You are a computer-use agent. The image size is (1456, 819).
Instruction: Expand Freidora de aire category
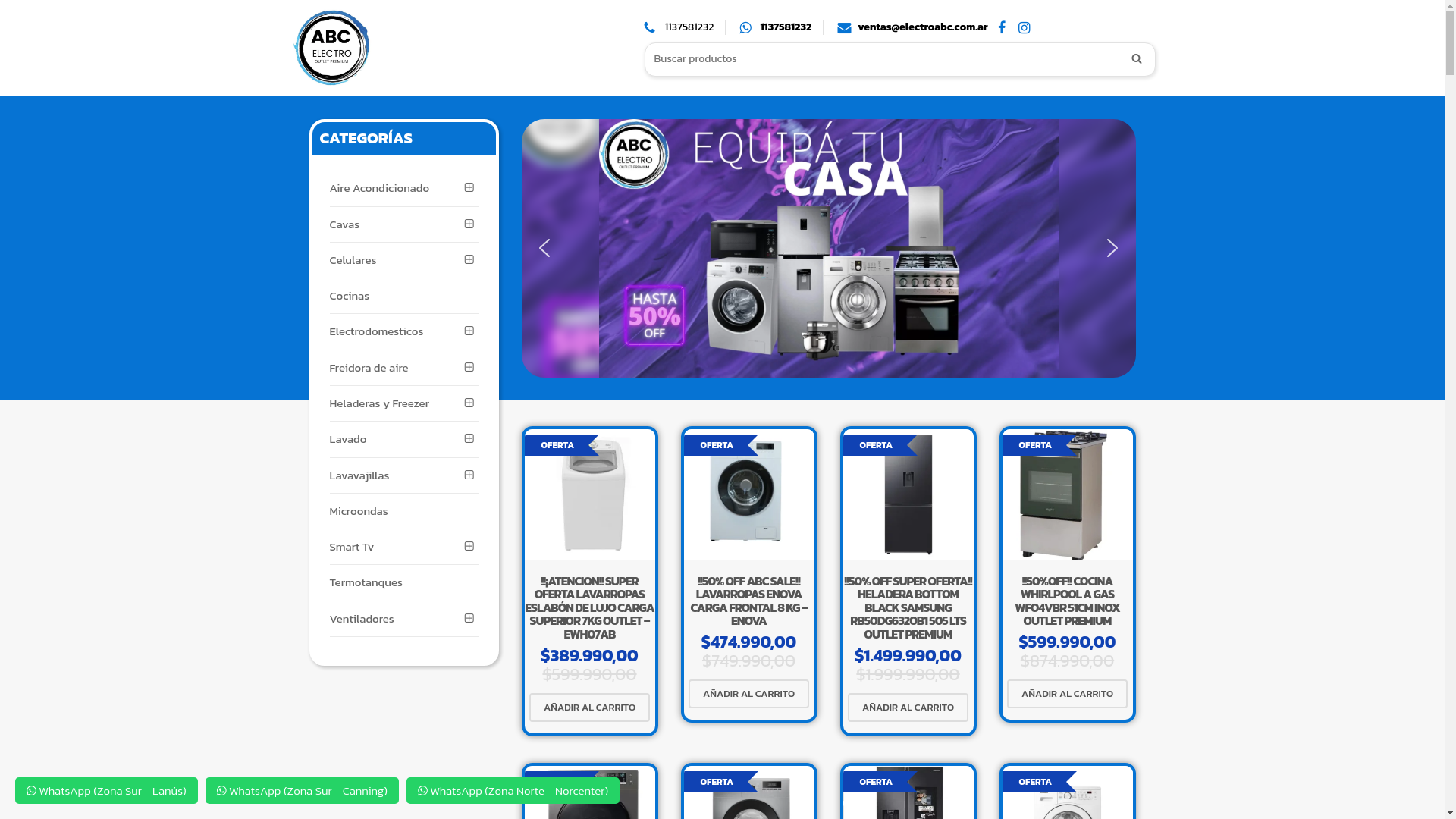pyautogui.click(x=469, y=367)
